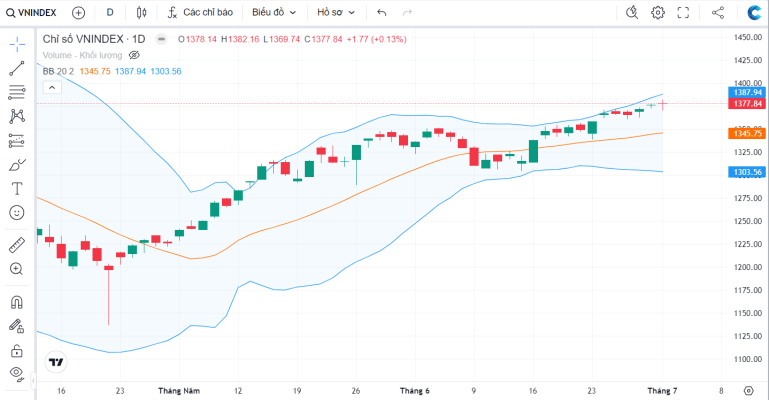
Task: Toggle hide all drawings eye
Action: pyautogui.click(x=17, y=374)
